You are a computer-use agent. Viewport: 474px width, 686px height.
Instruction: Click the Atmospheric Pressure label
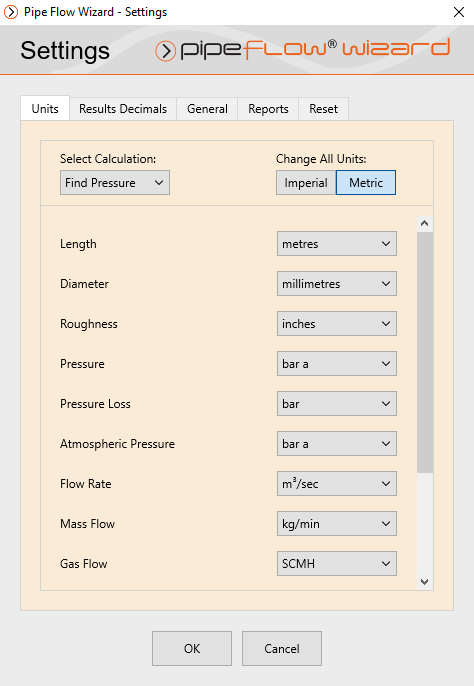coord(117,444)
